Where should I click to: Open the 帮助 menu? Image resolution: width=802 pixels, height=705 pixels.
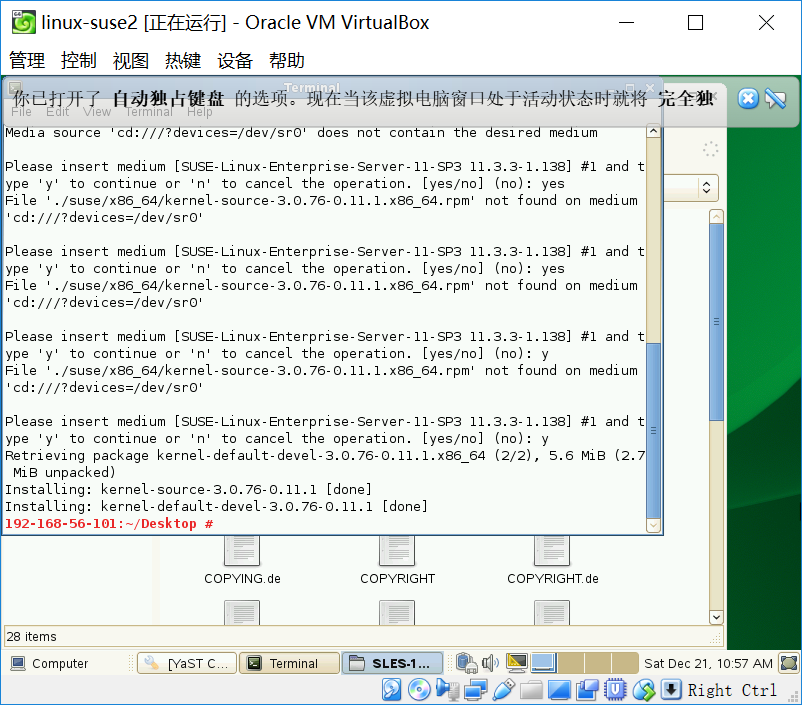click(287, 60)
